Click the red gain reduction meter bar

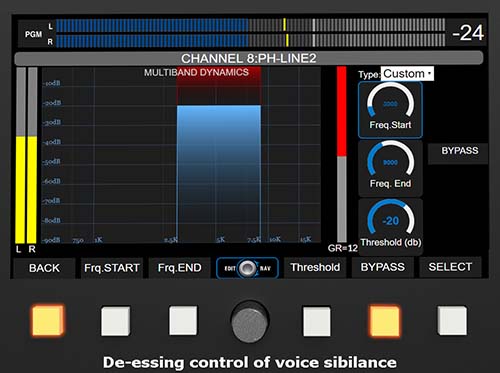[342, 111]
